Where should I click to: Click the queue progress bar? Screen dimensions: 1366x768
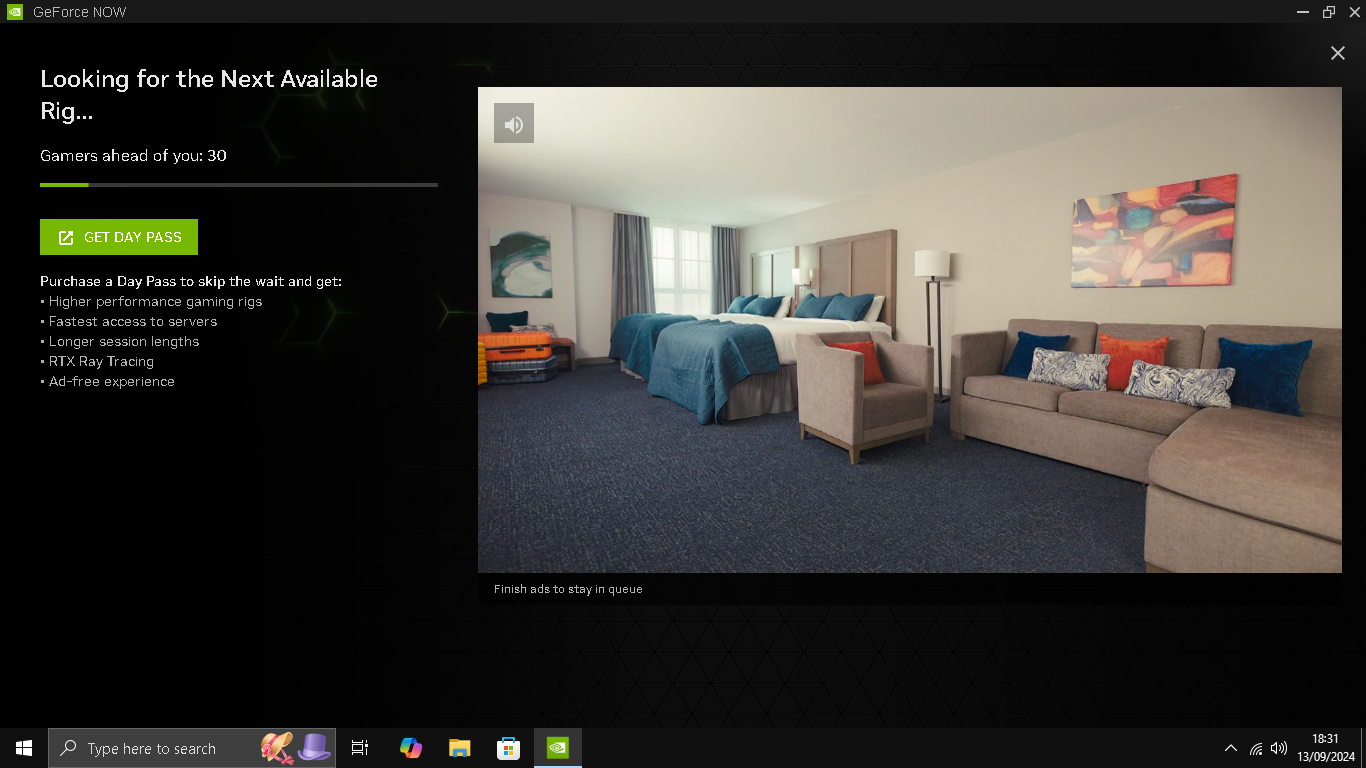pyautogui.click(x=239, y=185)
